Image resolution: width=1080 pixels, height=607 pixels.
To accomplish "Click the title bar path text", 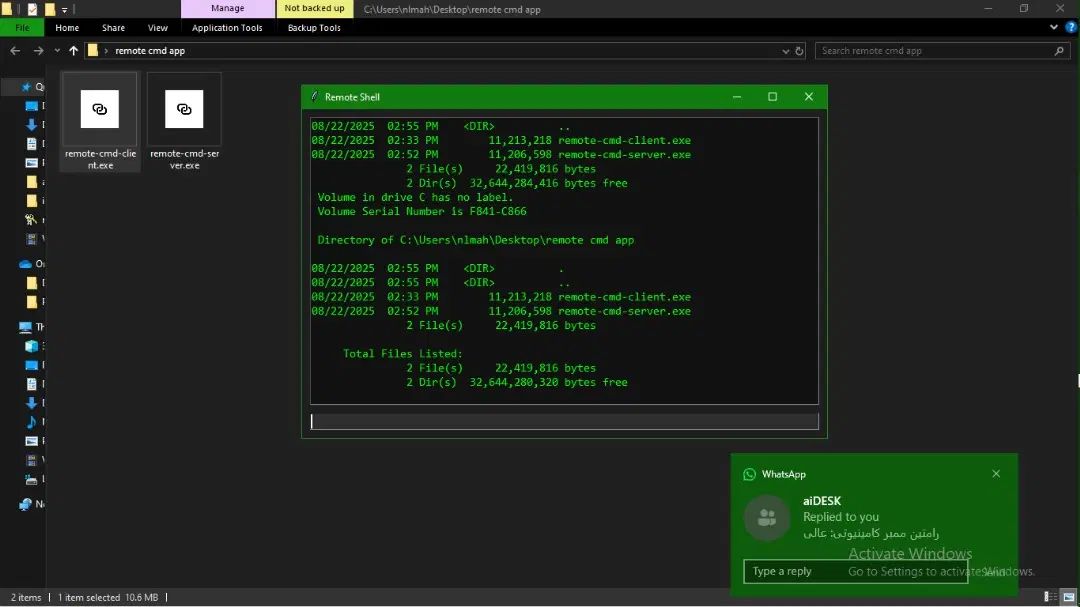I will click(452, 10).
